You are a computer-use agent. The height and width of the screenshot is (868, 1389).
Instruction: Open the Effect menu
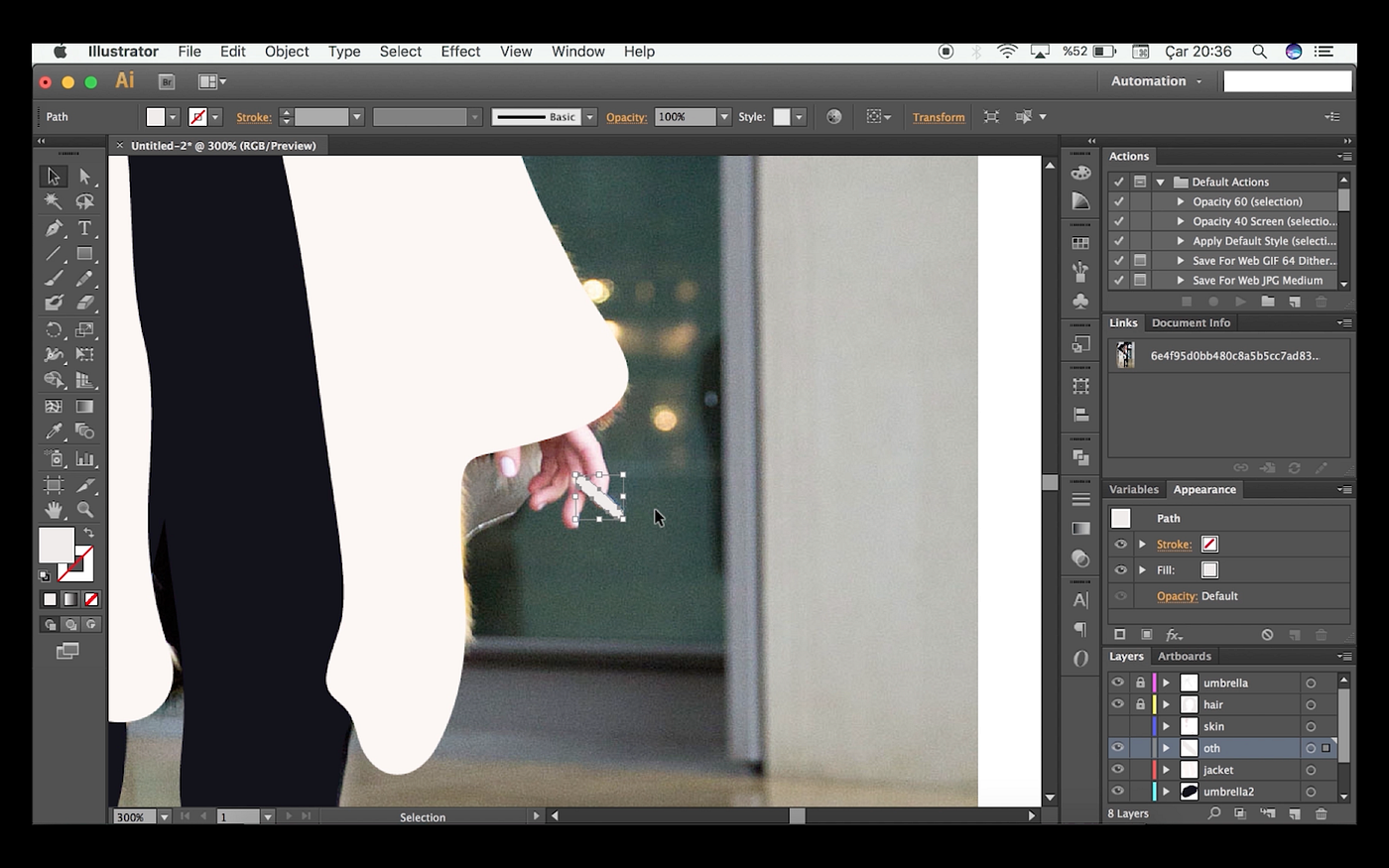click(460, 52)
